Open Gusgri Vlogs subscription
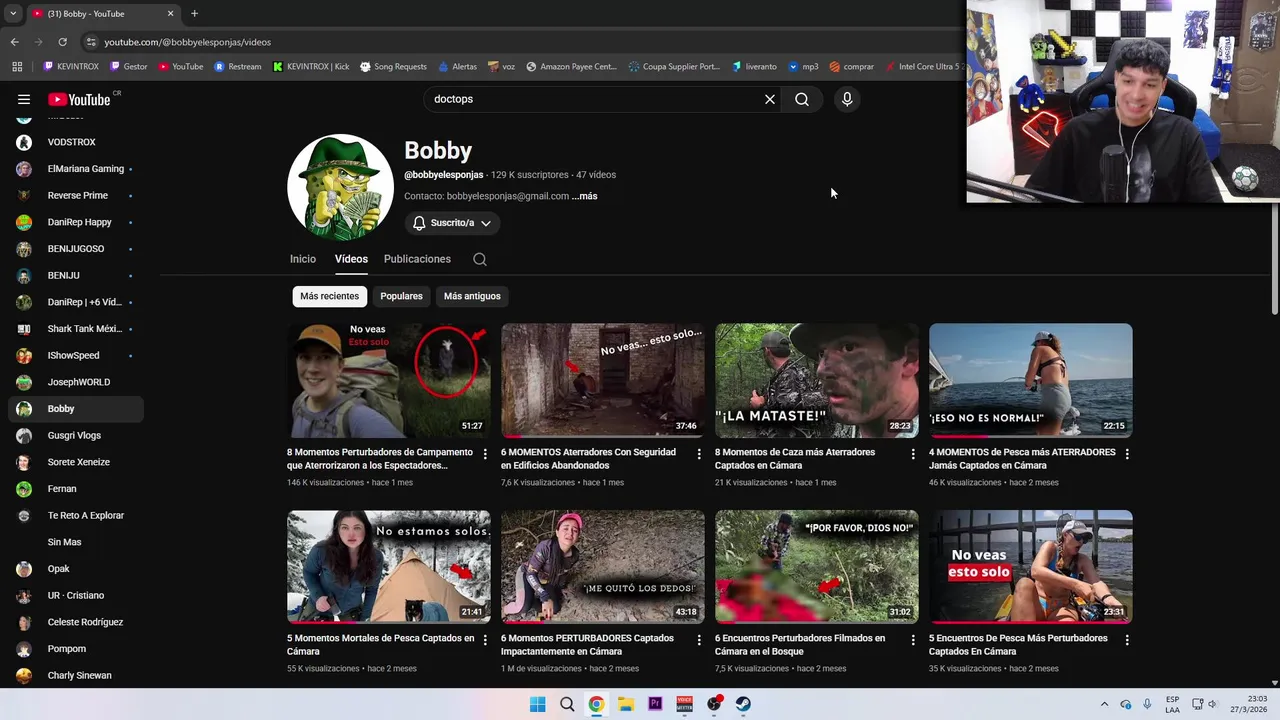The width and height of the screenshot is (1280, 720). point(75,435)
